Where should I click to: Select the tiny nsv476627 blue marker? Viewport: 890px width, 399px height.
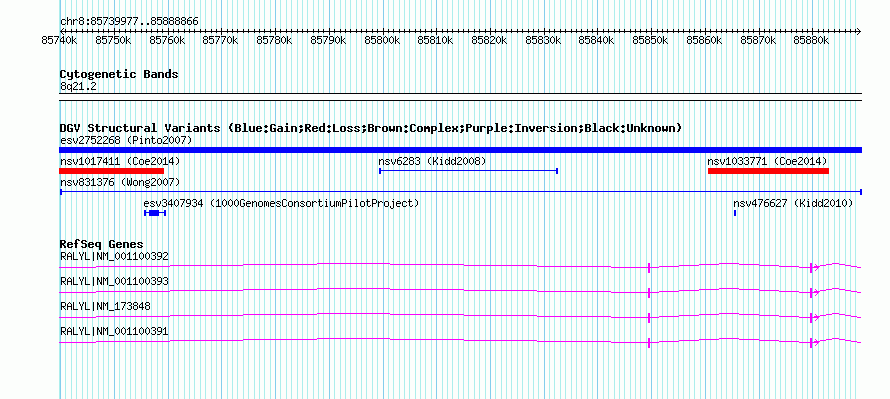tap(735, 213)
